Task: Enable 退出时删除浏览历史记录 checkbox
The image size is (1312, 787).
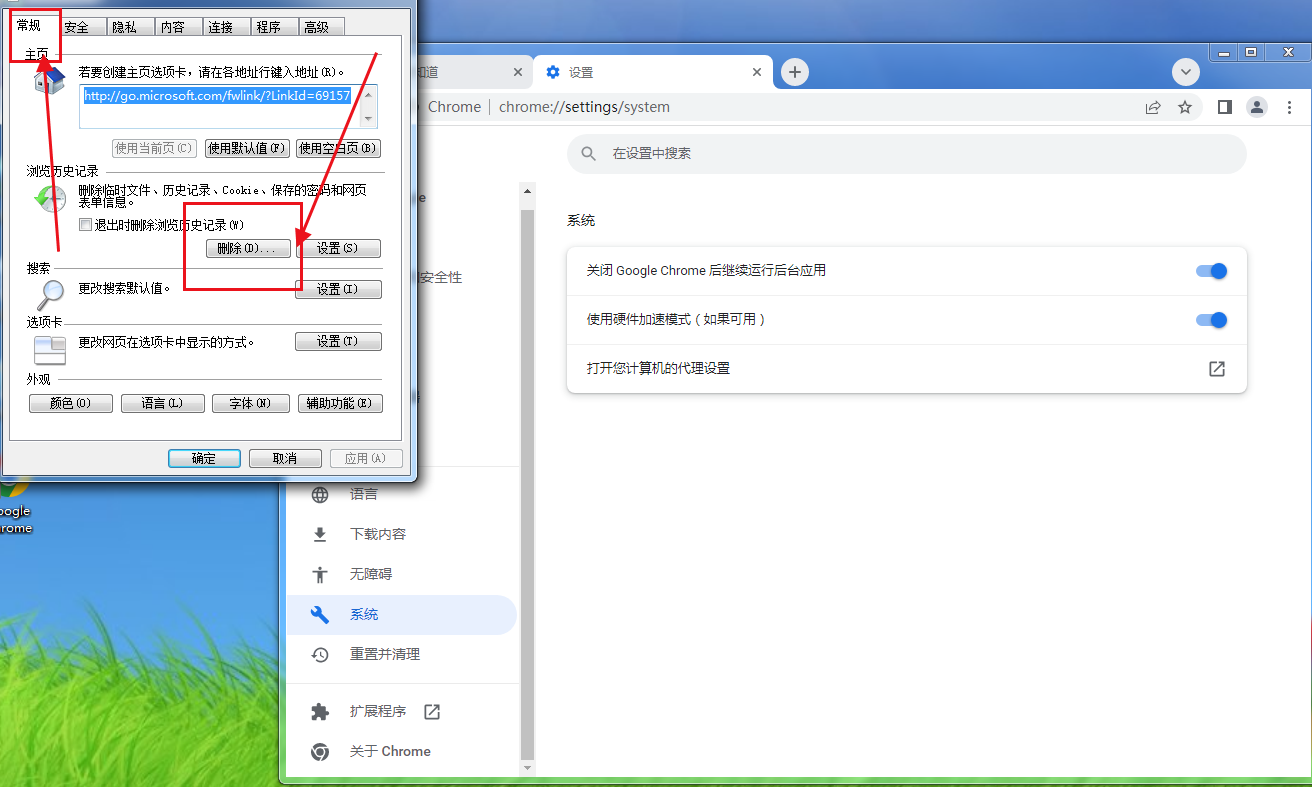Action: (x=86, y=225)
